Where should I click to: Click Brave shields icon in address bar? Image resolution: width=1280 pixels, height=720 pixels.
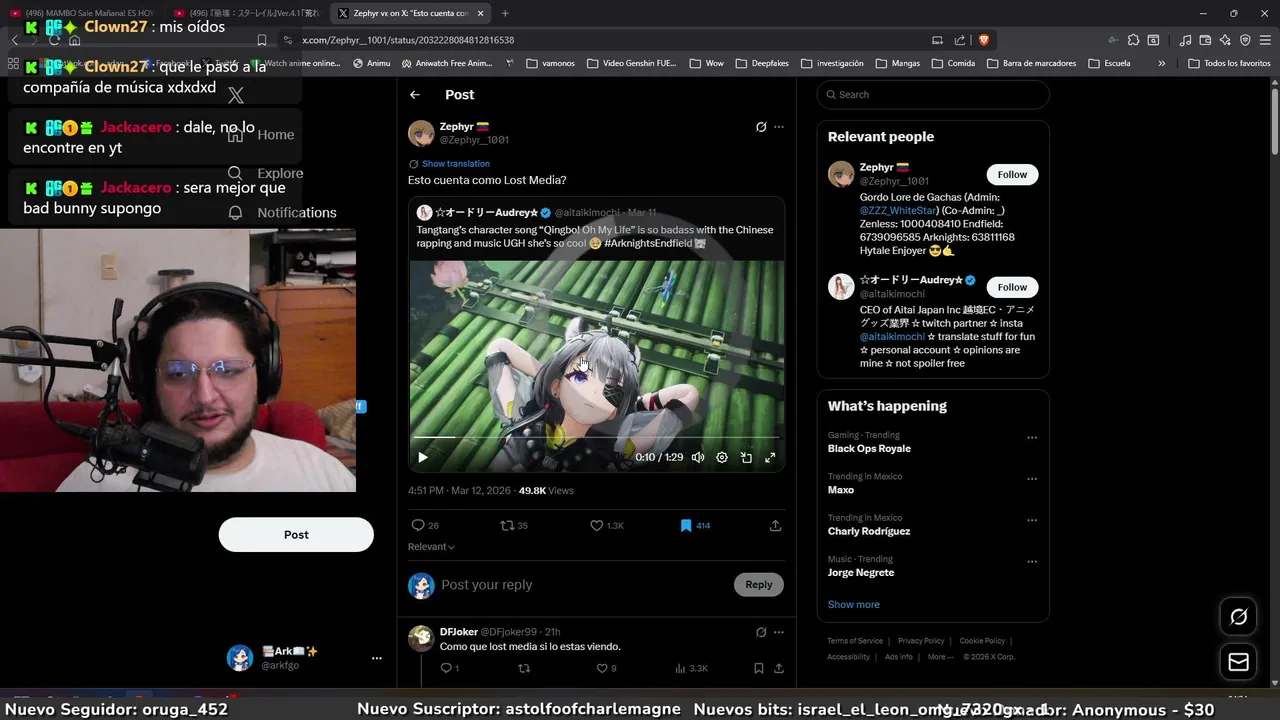pos(984,40)
